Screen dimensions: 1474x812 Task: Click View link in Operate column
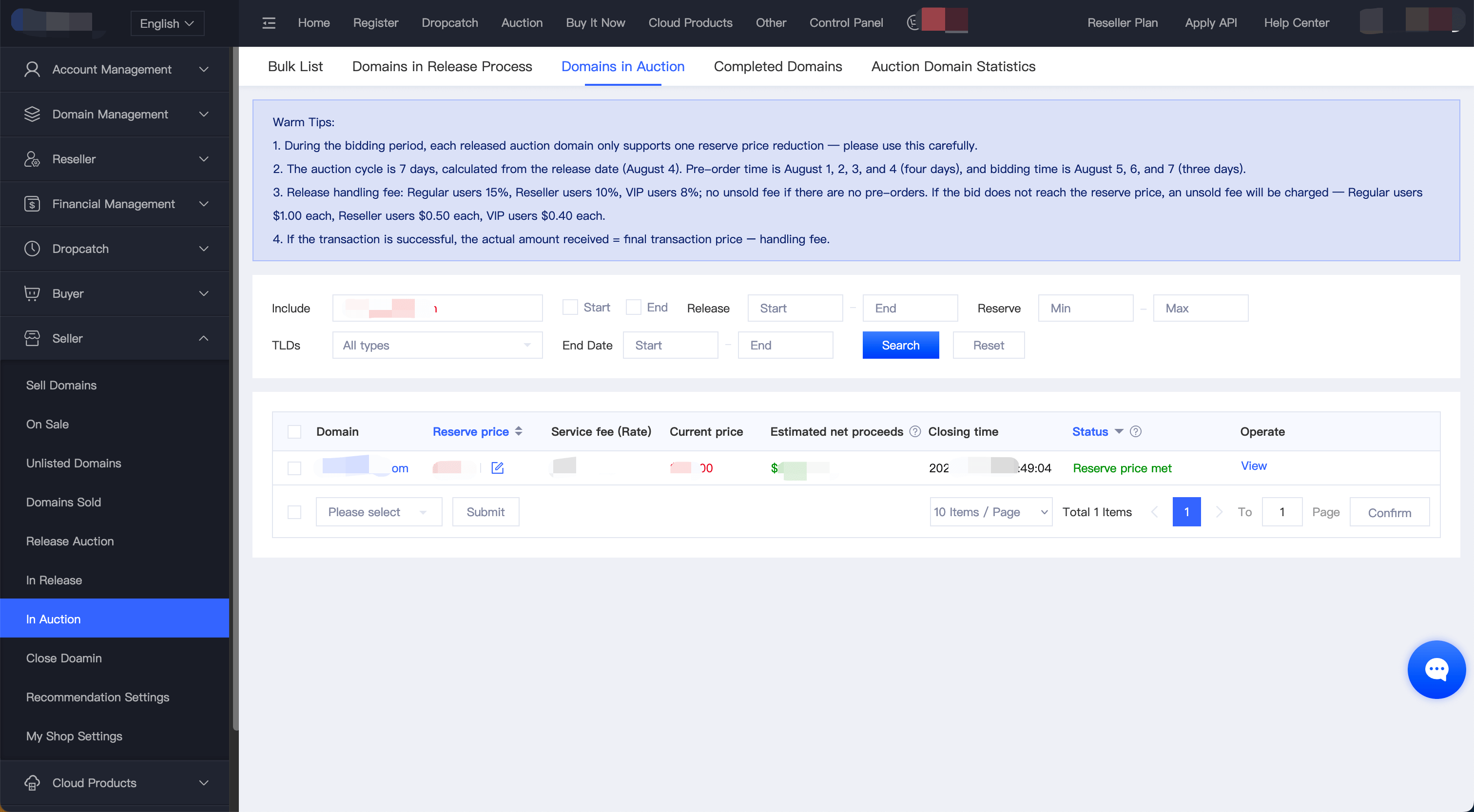coord(1253,466)
